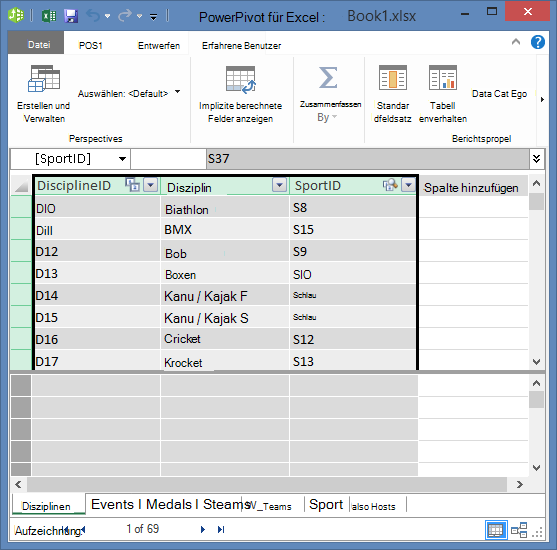Click the data grid scroll down arrow

536,362
